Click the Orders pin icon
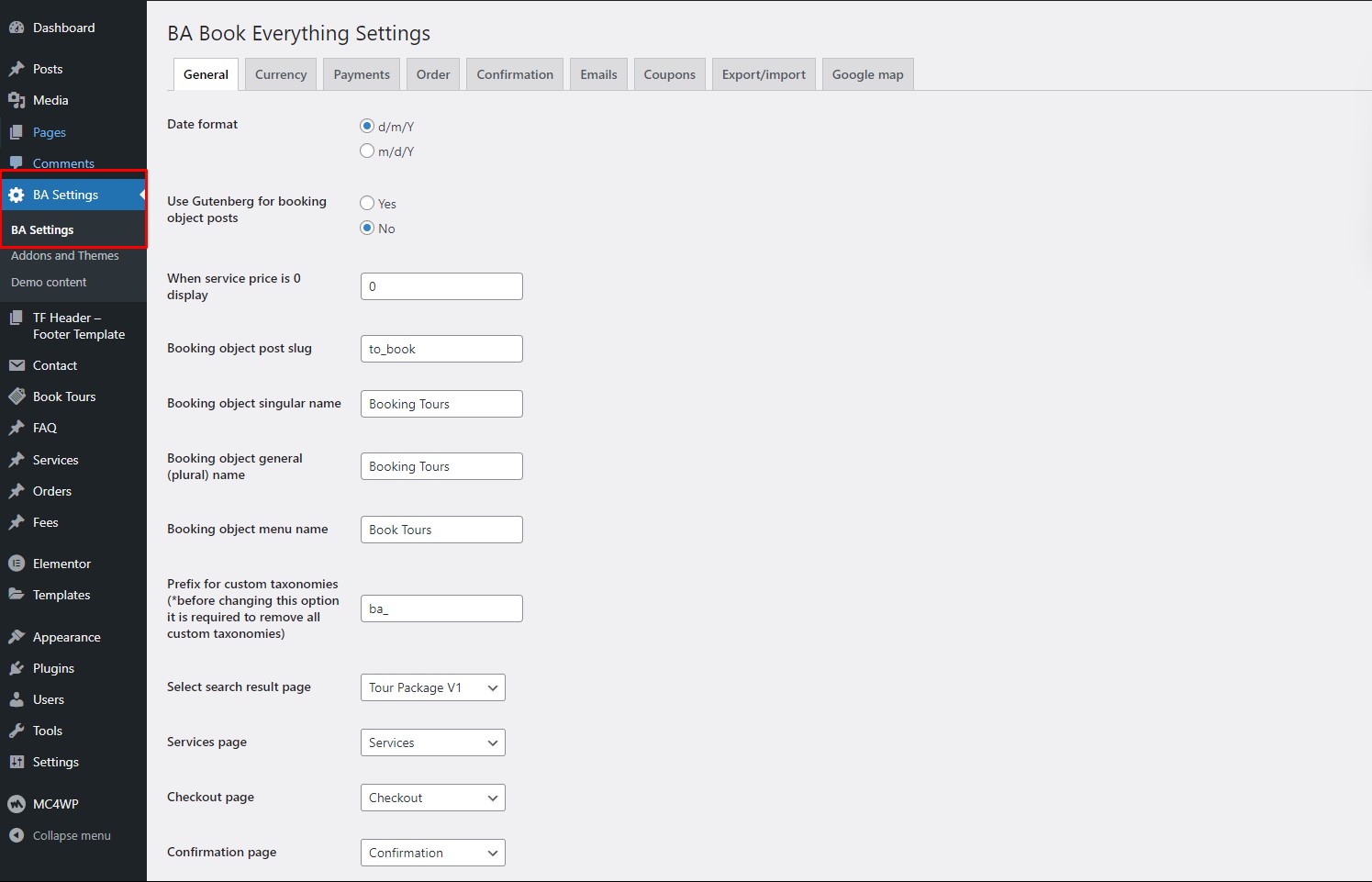1372x882 pixels. pyautogui.click(x=17, y=491)
